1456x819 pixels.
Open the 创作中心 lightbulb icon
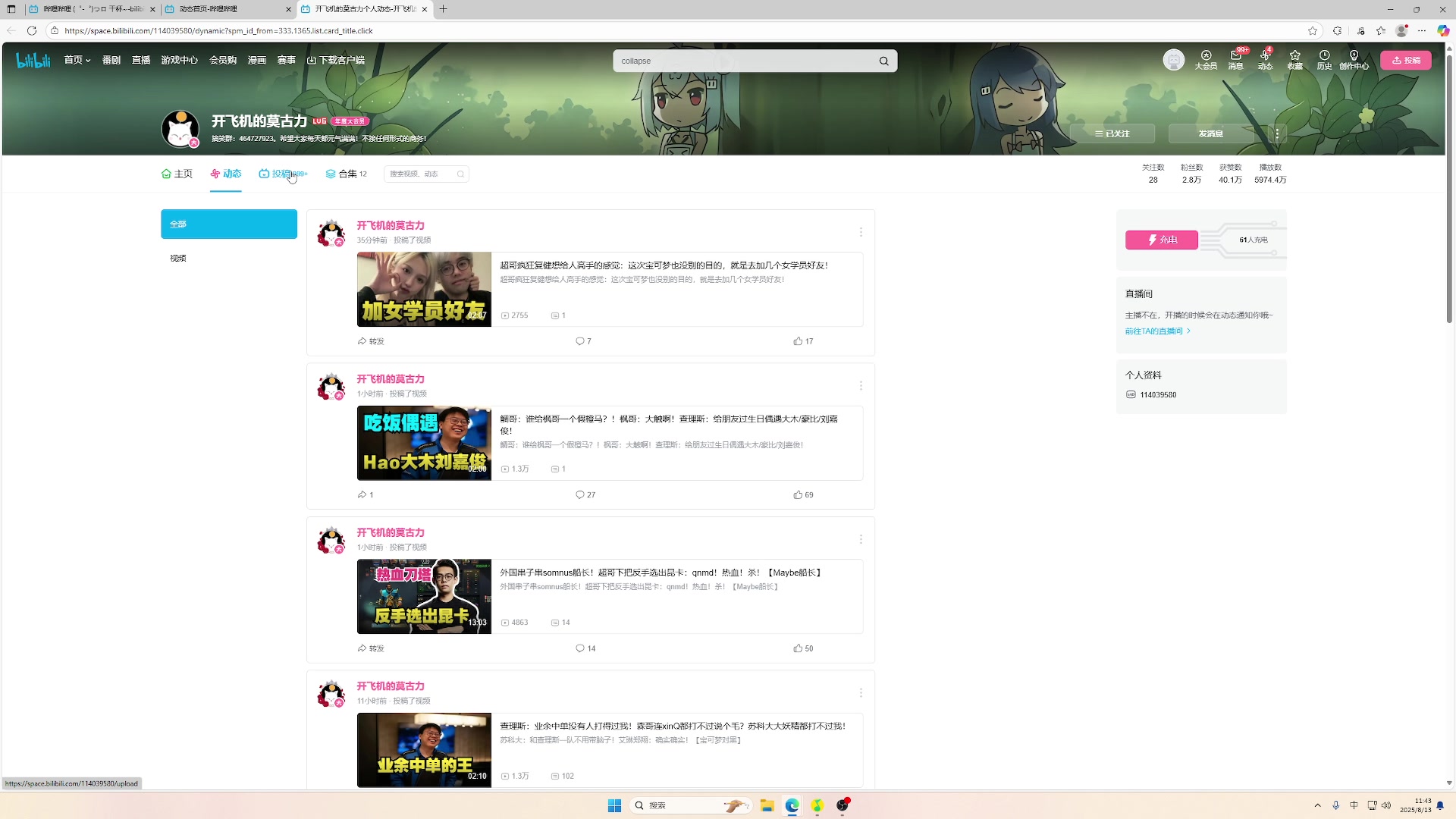click(1354, 60)
